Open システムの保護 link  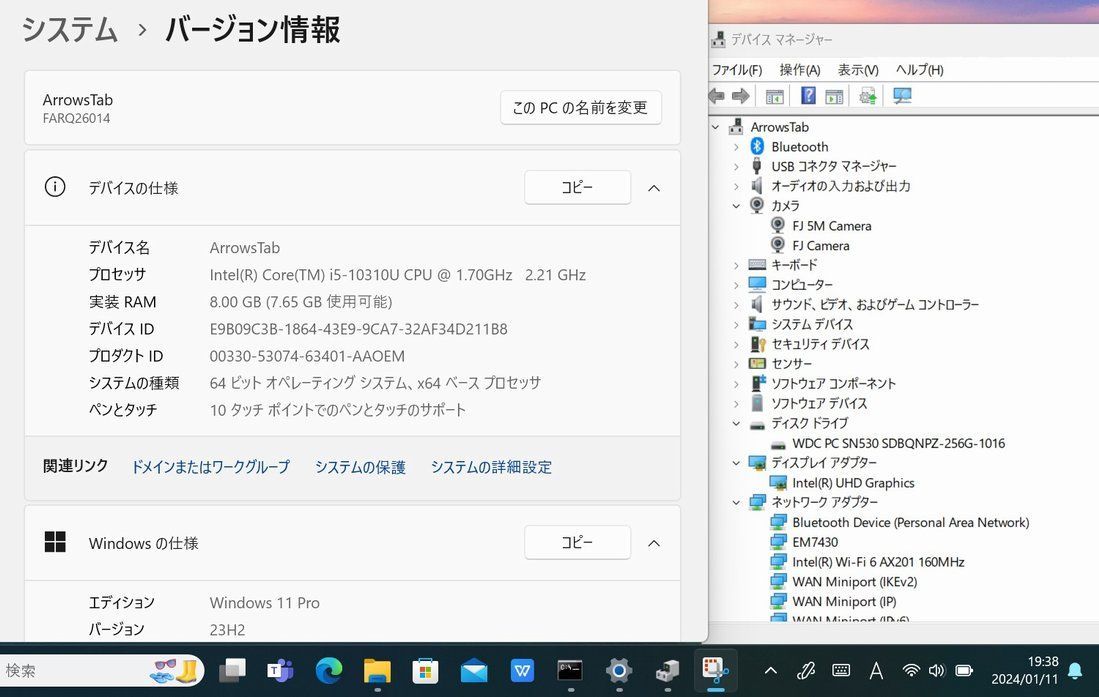[360, 467]
